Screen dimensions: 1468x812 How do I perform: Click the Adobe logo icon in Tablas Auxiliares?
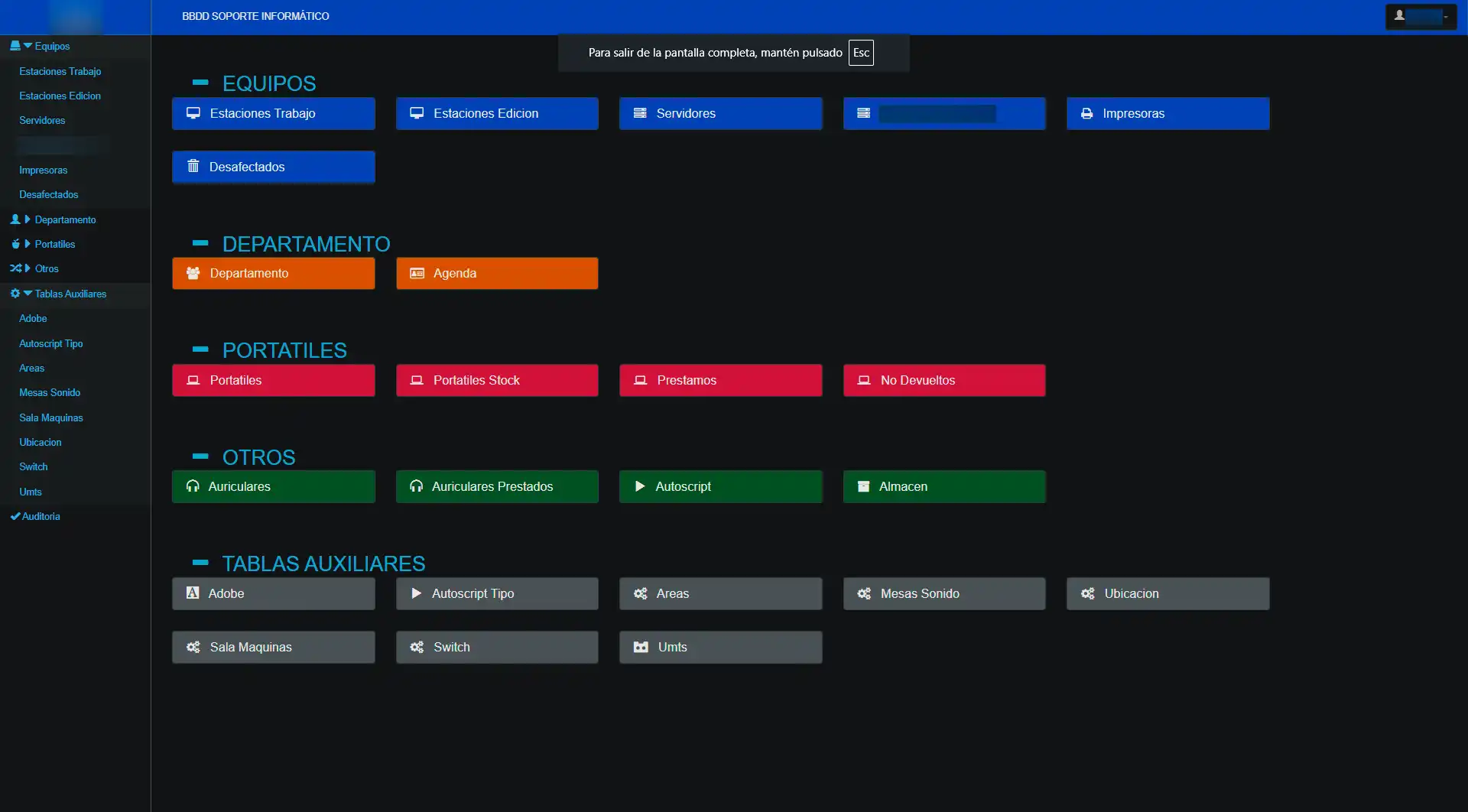click(x=193, y=593)
